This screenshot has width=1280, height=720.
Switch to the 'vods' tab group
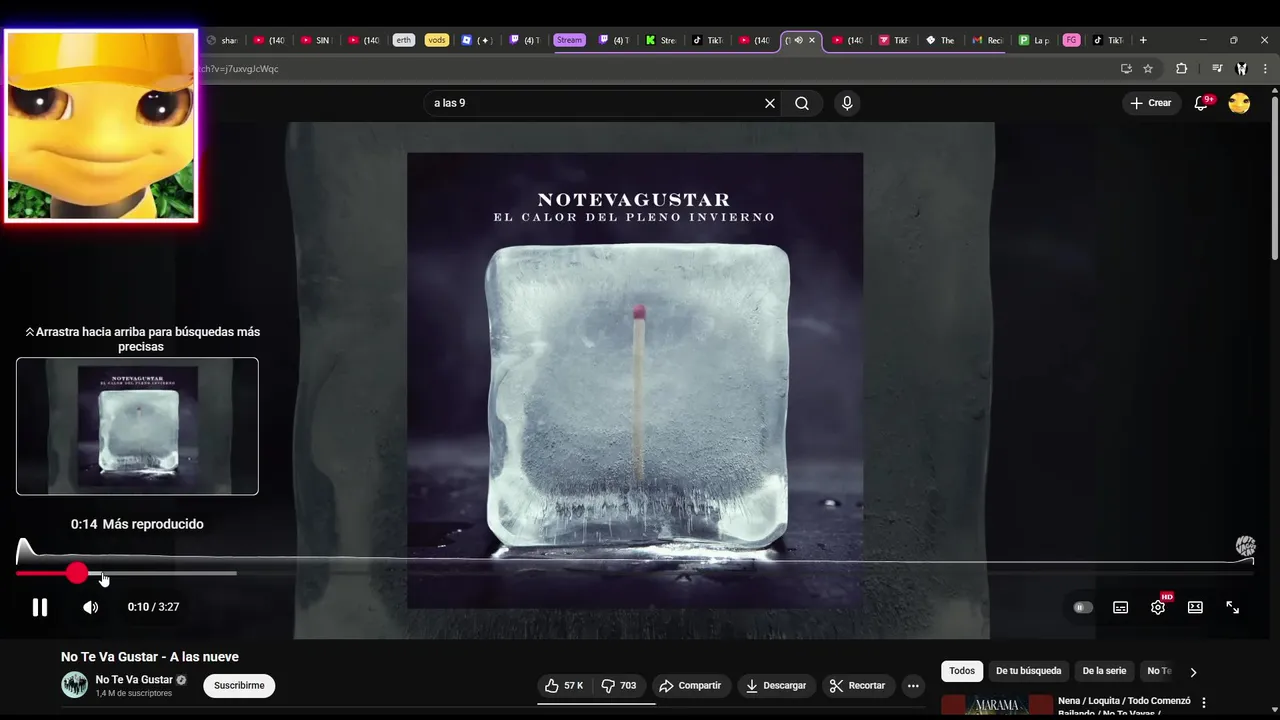coord(436,40)
